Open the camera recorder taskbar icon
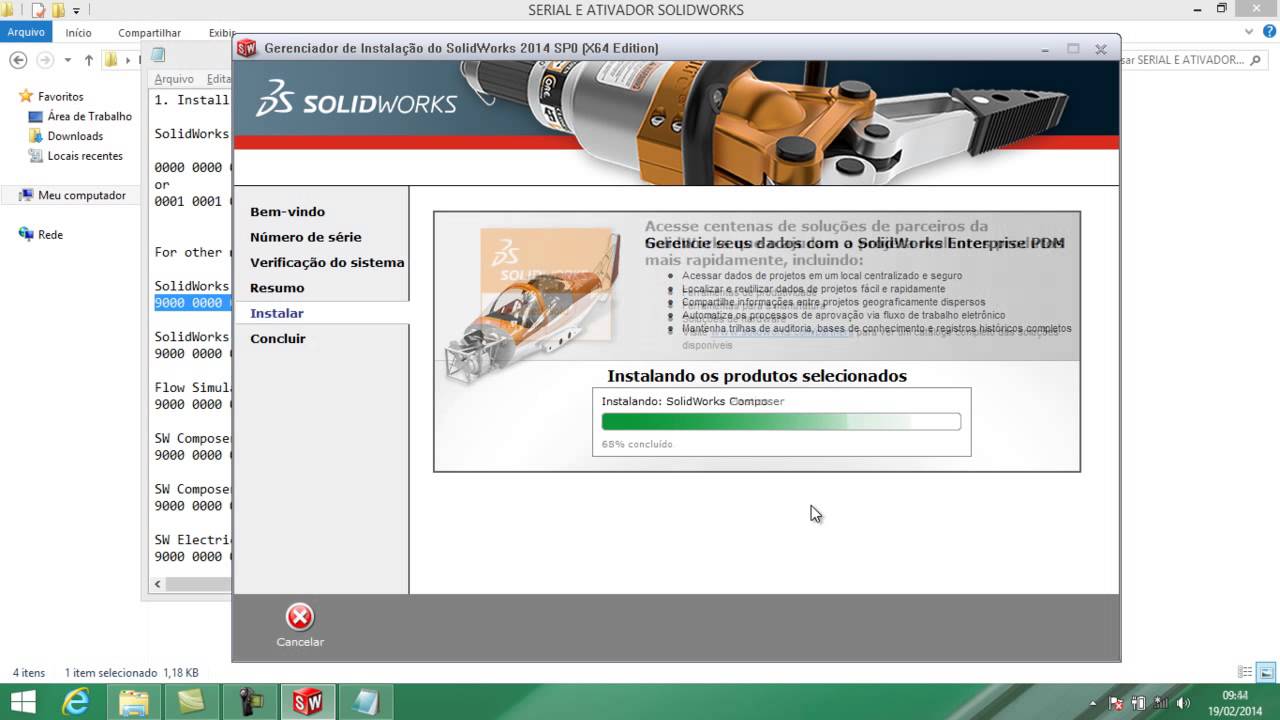The width and height of the screenshot is (1280, 720). (x=250, y=702)
